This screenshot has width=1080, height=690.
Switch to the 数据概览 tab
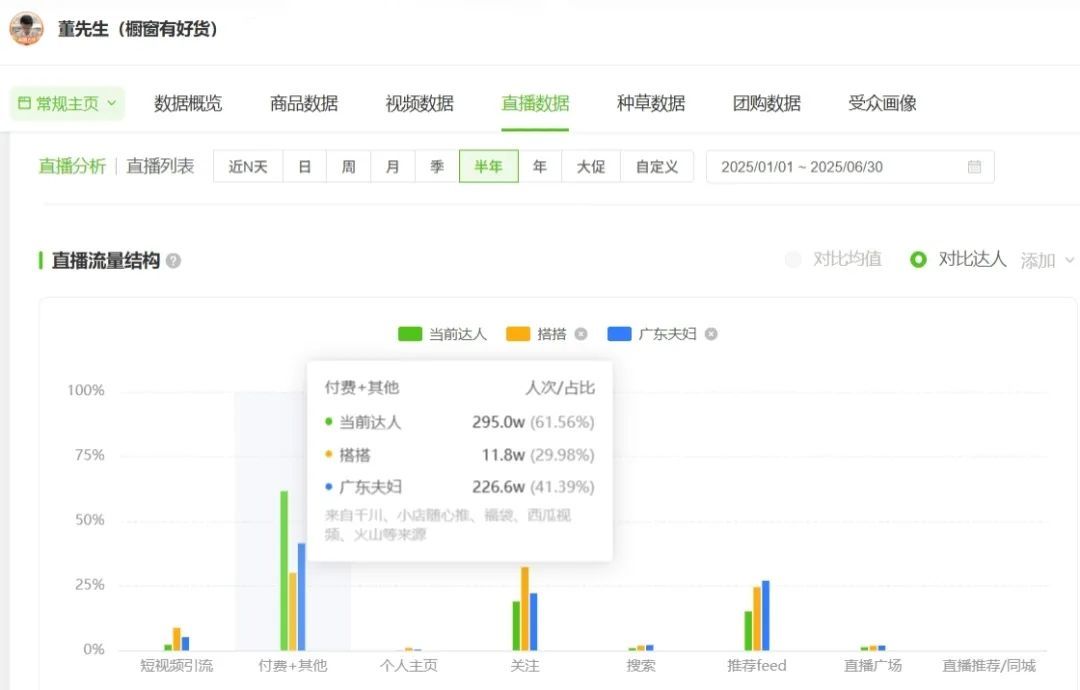point(188,103)
